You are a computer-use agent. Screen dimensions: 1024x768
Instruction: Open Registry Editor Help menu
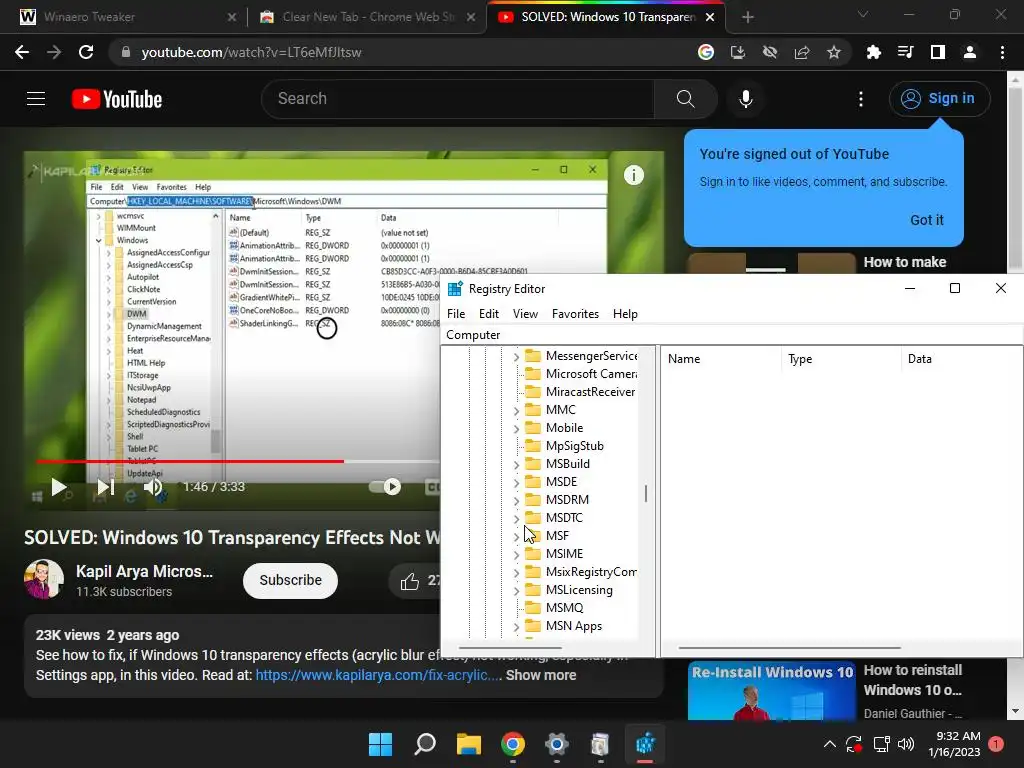tap(625, 314)
